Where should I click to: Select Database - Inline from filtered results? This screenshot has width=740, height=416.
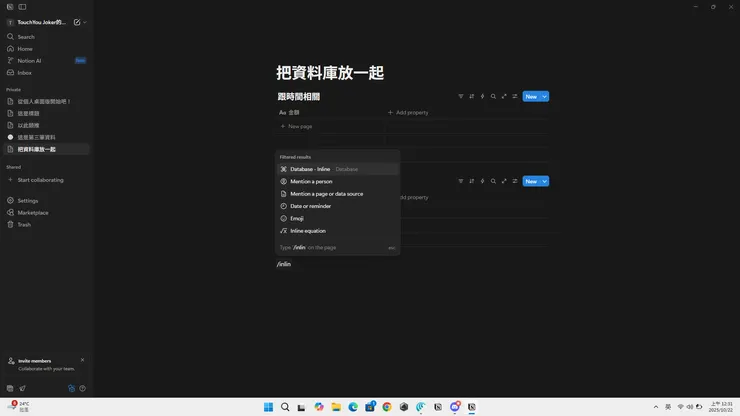tap(337, 169)
